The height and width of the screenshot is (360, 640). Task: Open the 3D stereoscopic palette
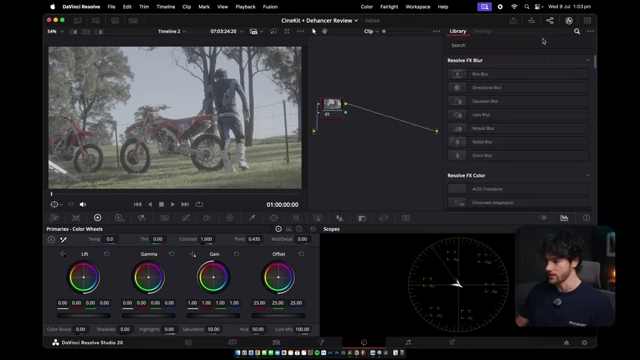pos(406,218)
